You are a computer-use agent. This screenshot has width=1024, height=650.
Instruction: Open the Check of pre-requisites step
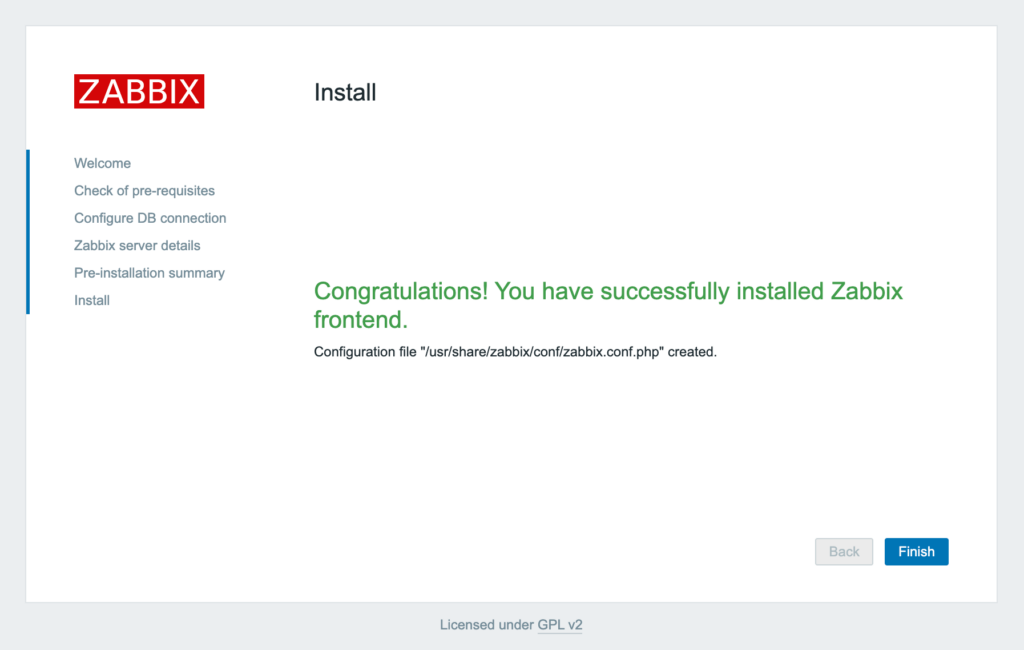(x=145, y=190)
